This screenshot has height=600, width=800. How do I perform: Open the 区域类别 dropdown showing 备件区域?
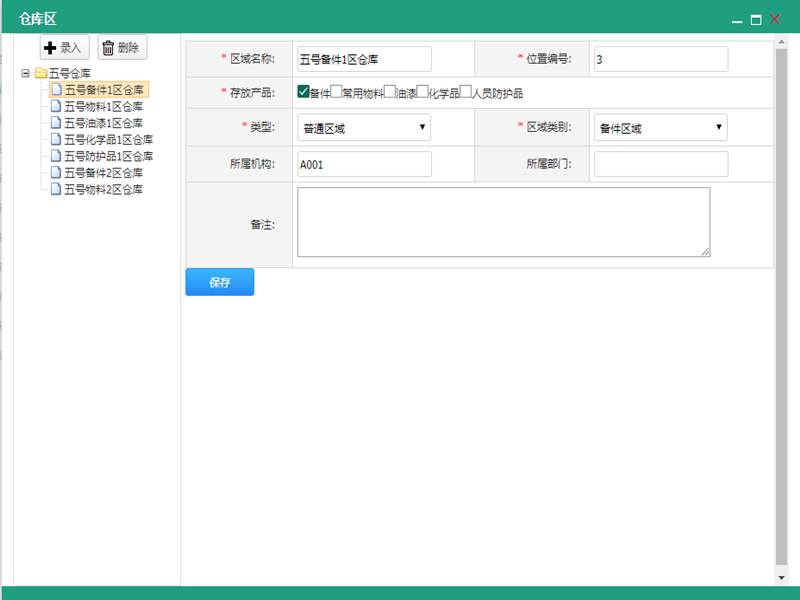660,128
